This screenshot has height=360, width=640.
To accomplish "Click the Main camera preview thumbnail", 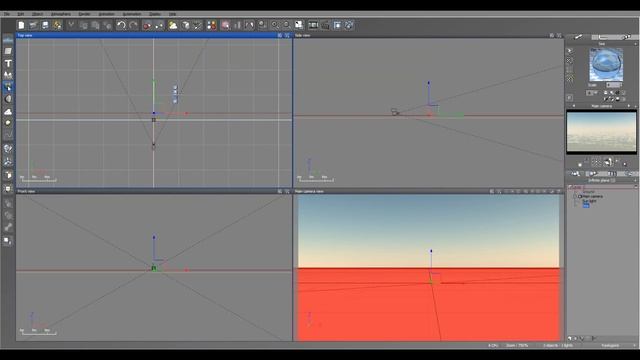I will 601,131.
